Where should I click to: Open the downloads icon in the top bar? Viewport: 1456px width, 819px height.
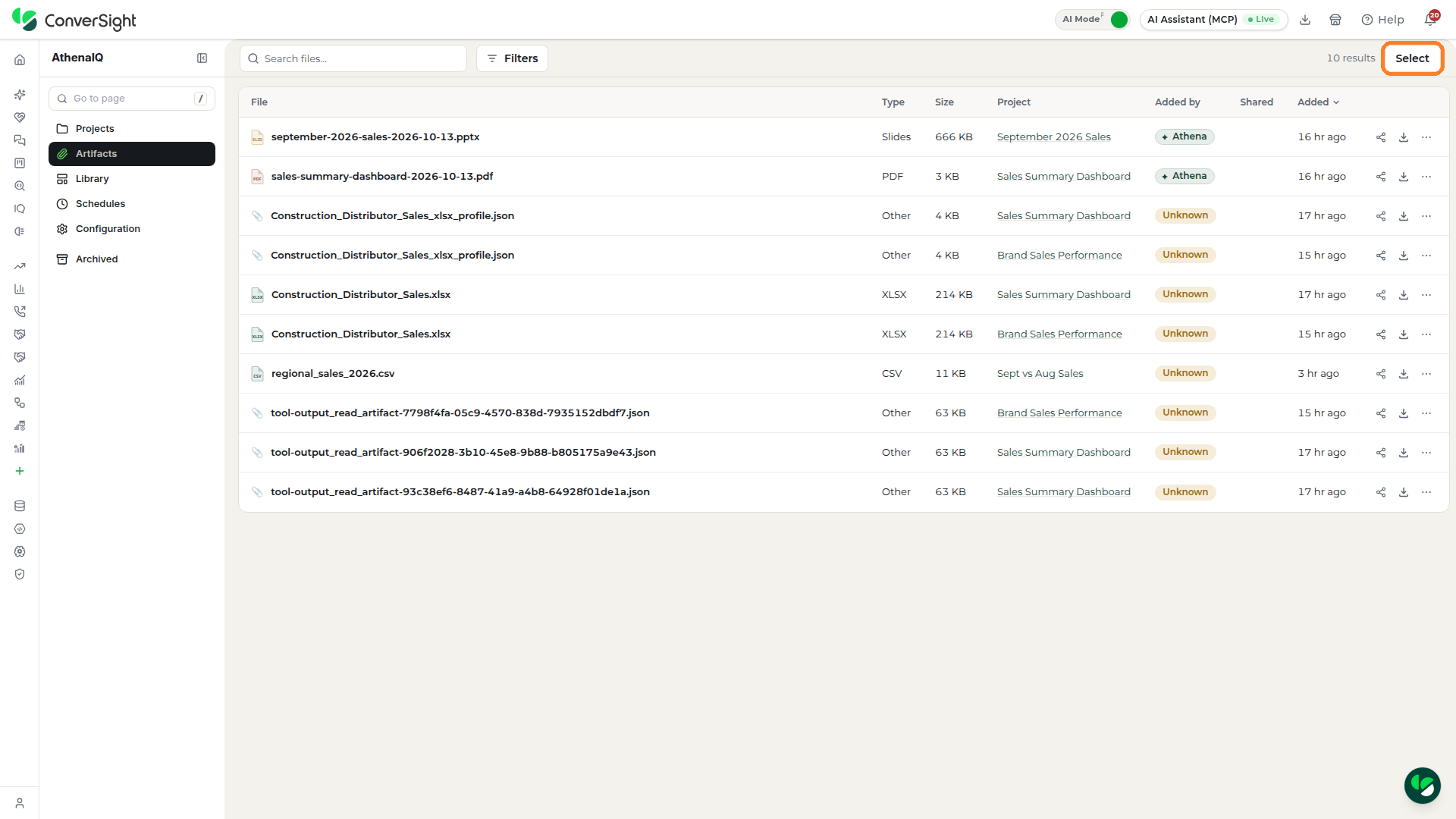[1305, 20]
